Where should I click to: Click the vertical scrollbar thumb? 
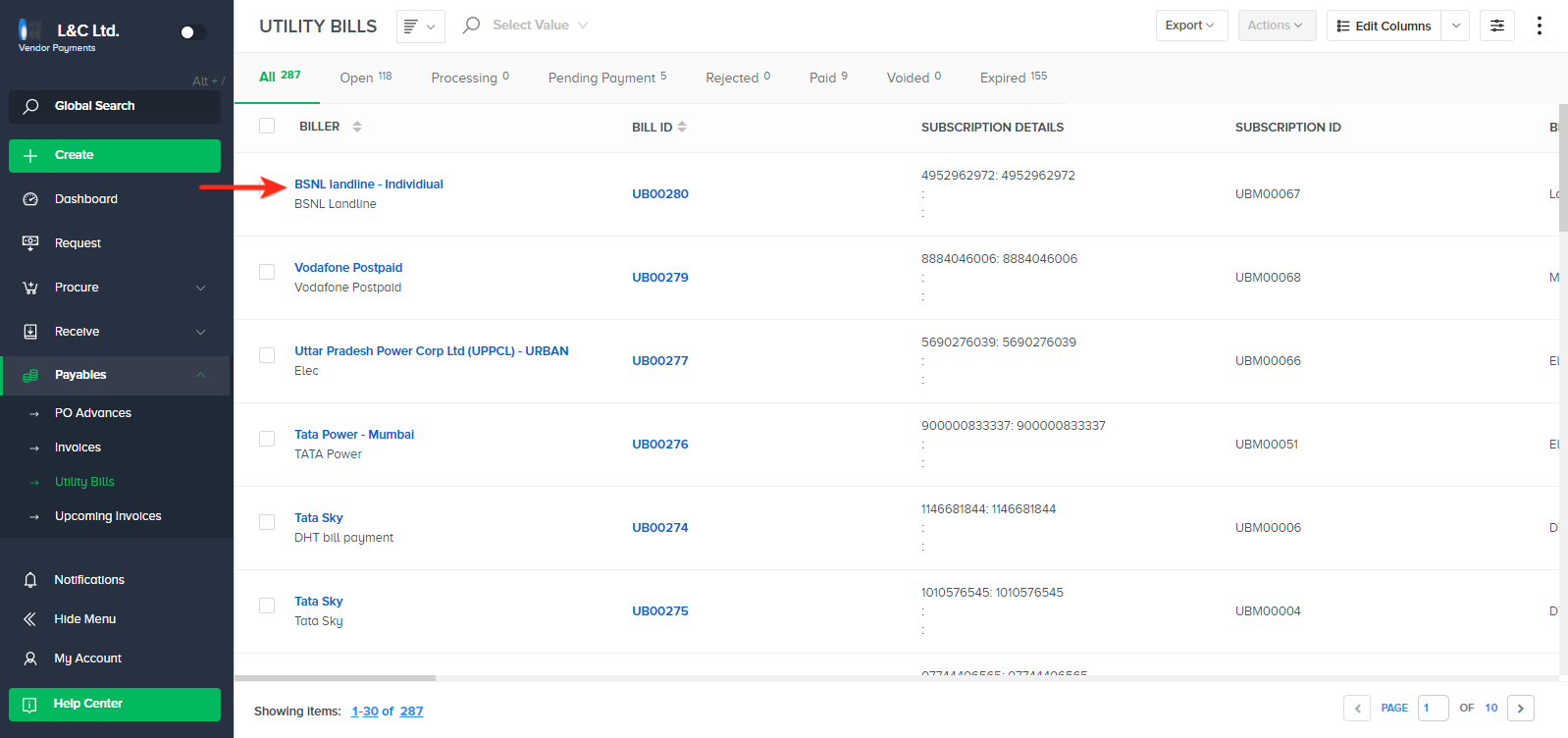(1563, 168)
